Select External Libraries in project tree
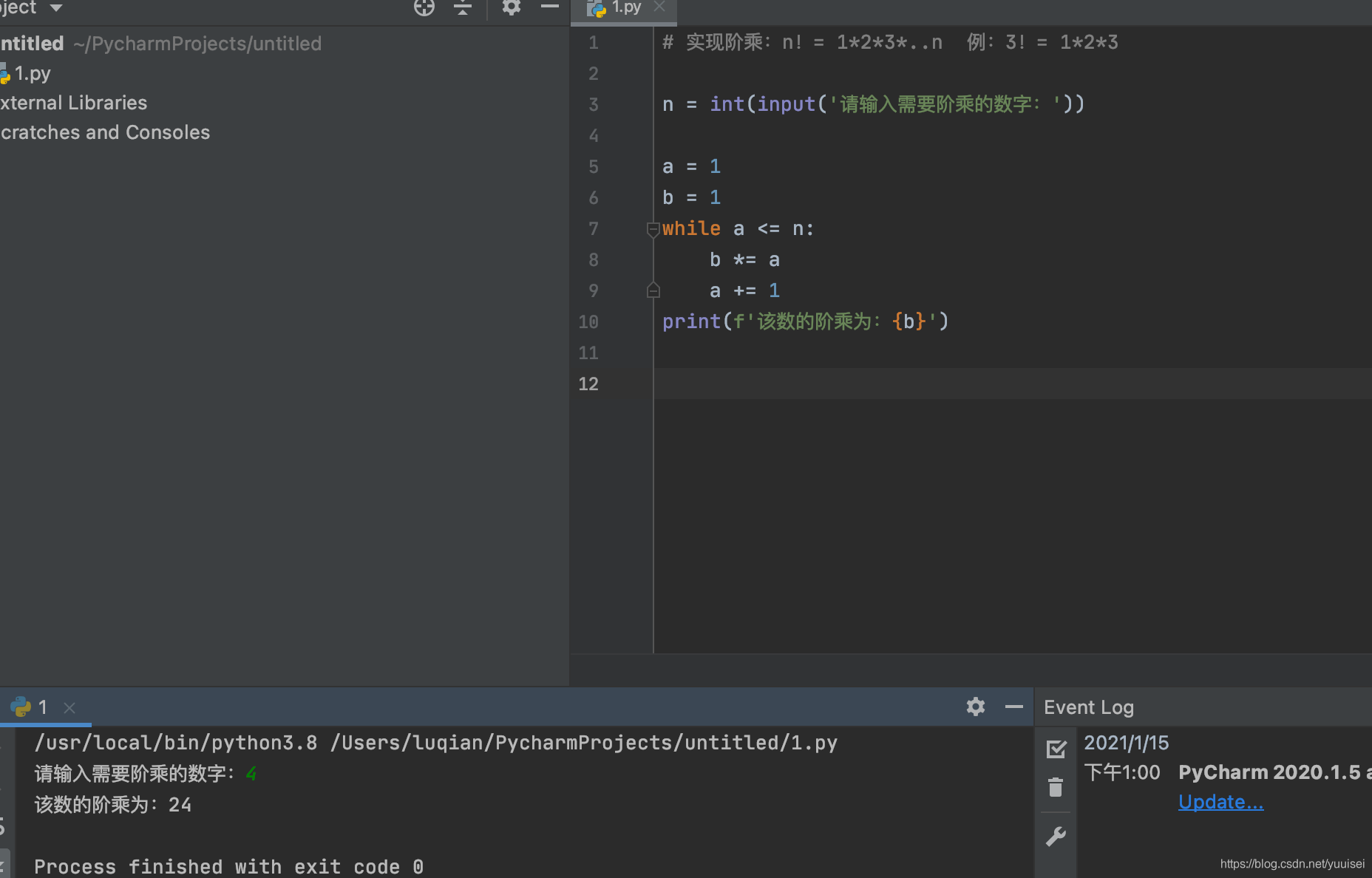Screen dimensions: 1372x878 coord(73,103)
